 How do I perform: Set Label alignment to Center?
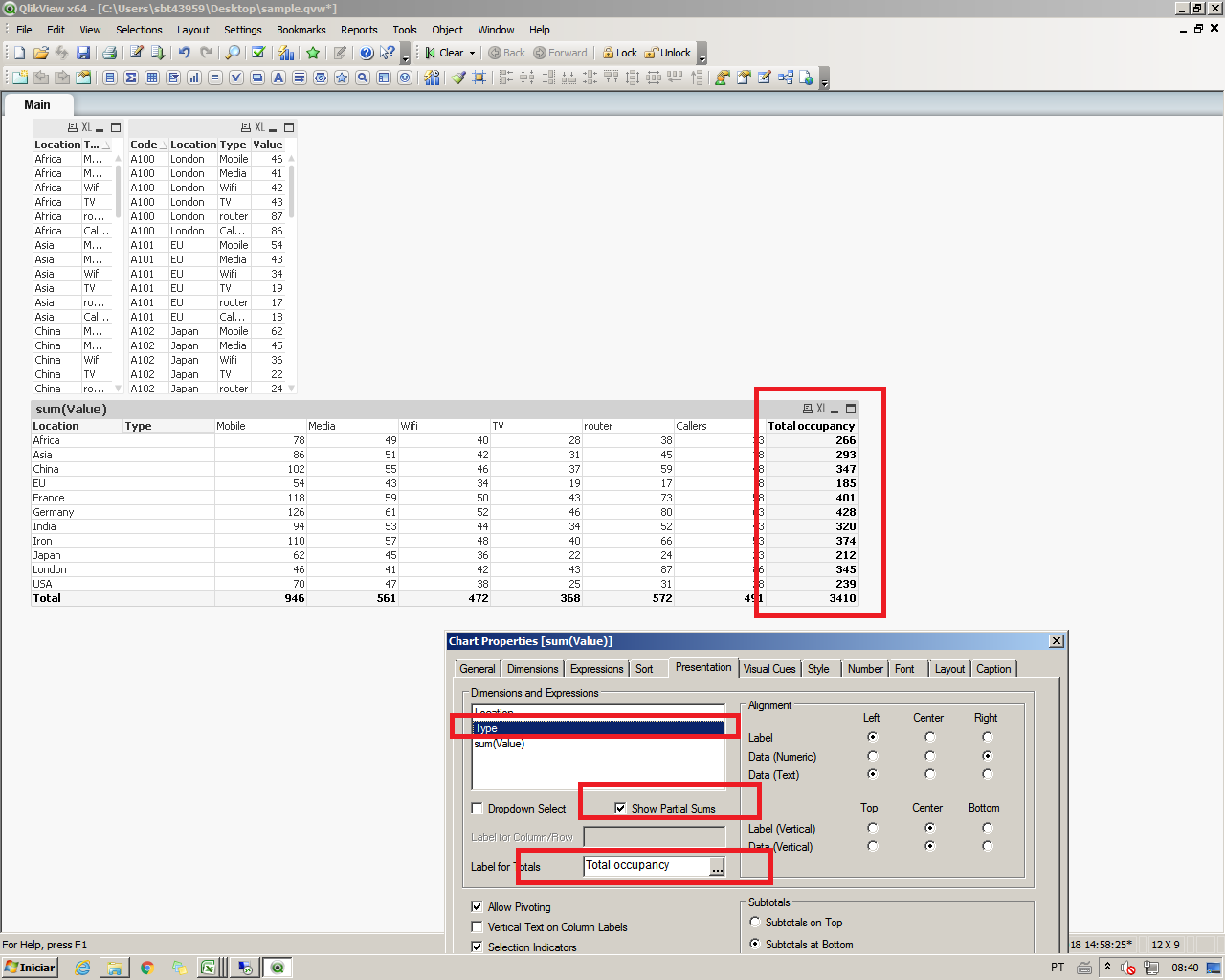point(930,737)
